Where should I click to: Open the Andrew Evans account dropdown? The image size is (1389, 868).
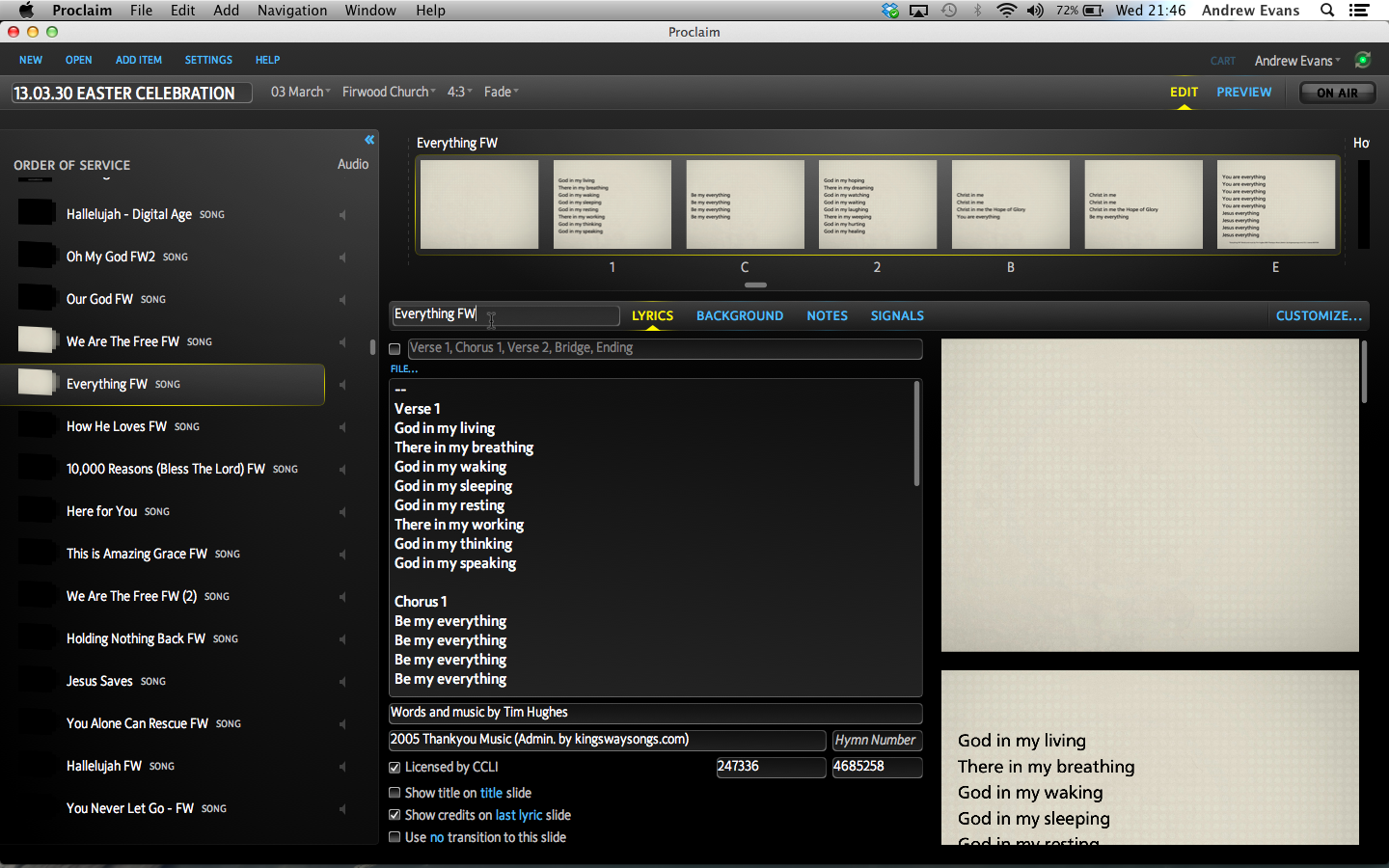click(x=1297, y=61)
